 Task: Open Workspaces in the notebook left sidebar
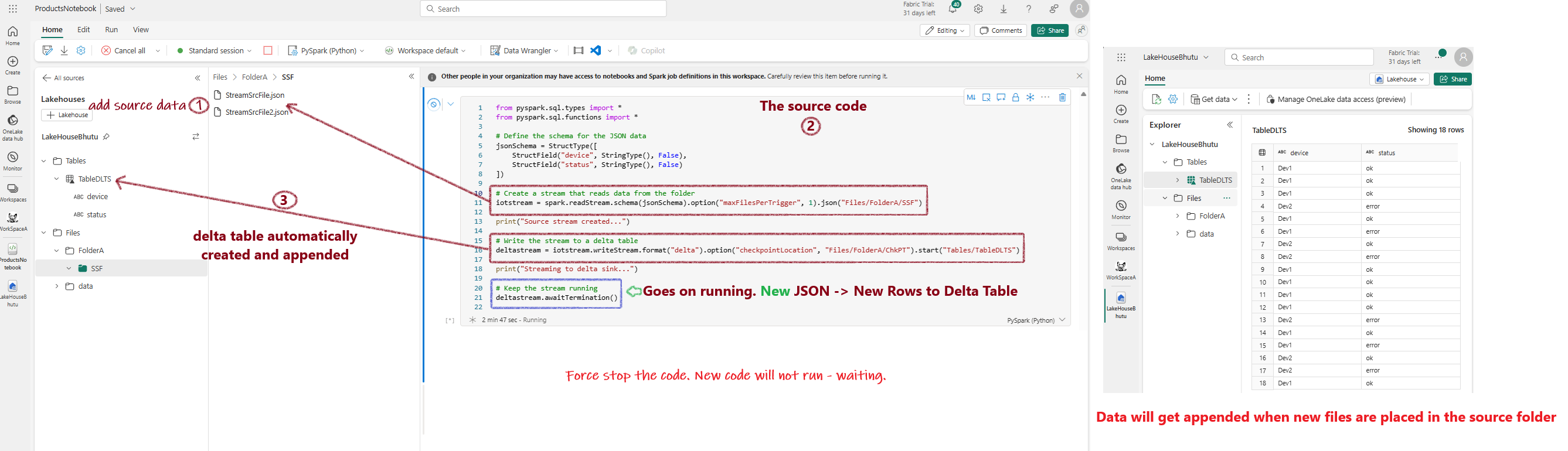pyautogui.click(x=13, y=193)
